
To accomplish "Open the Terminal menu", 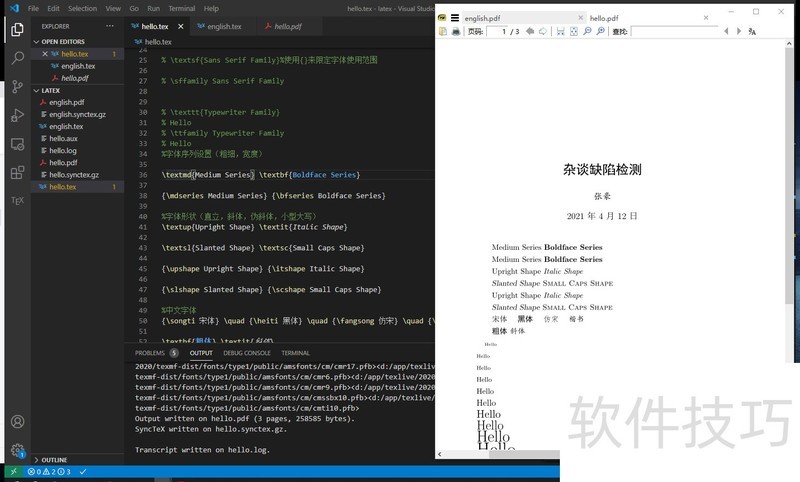I will (181, 8).
